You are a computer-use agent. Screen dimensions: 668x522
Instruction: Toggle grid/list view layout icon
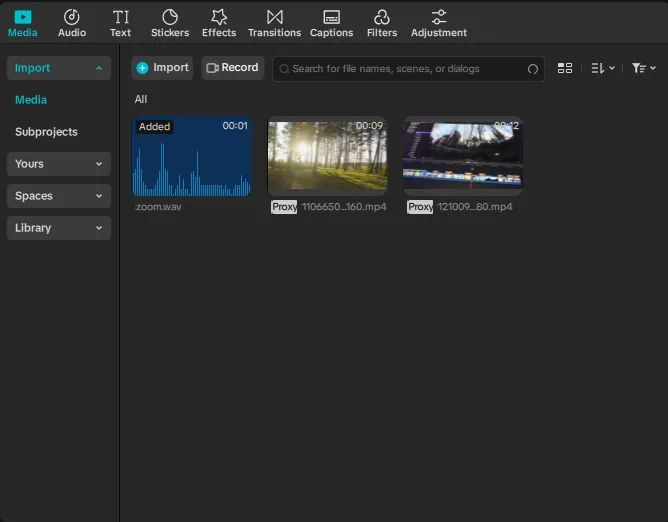(x=565, y=68)
